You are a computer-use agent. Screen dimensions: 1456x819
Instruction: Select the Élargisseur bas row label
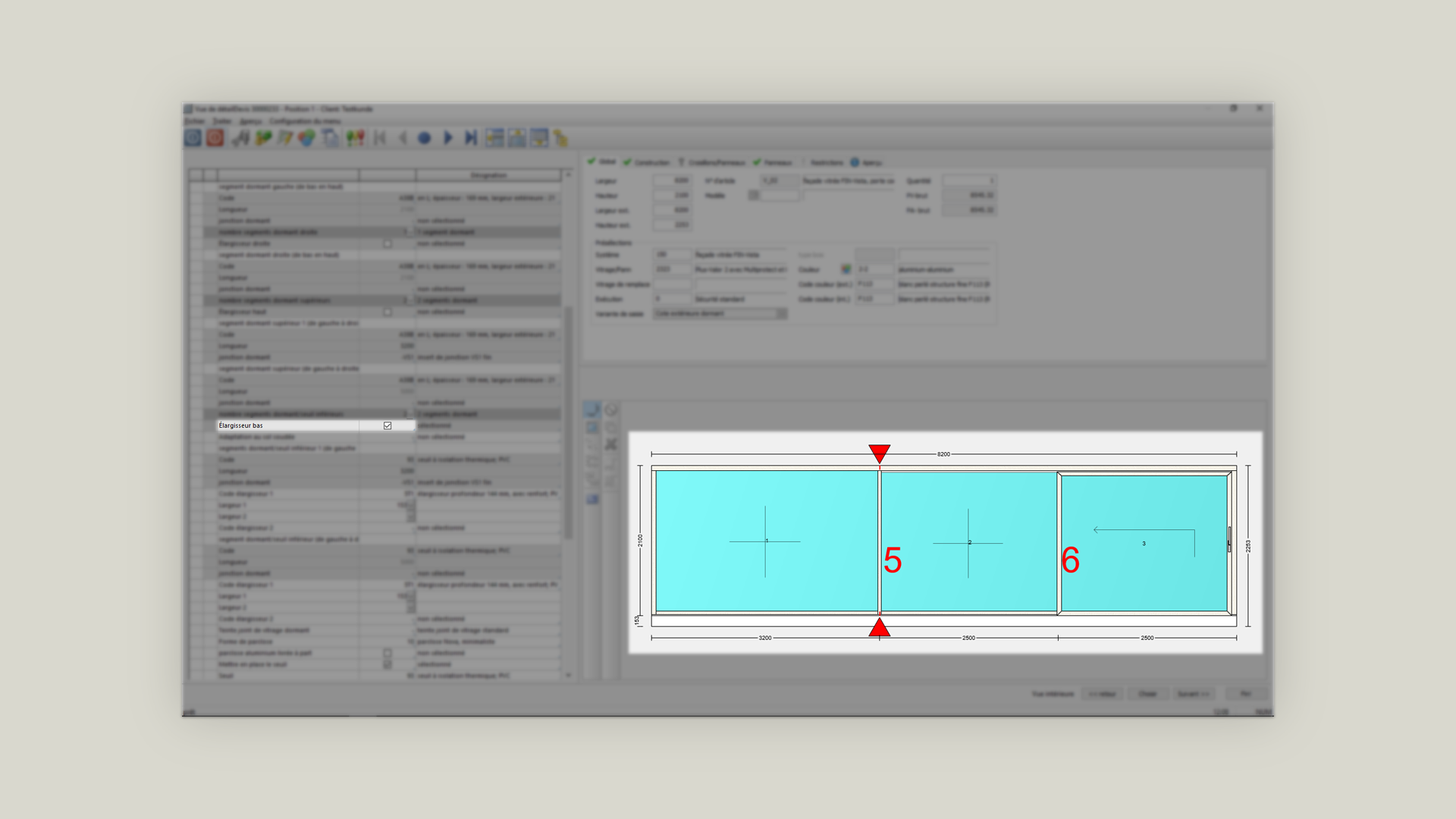(x=241, y=426)
